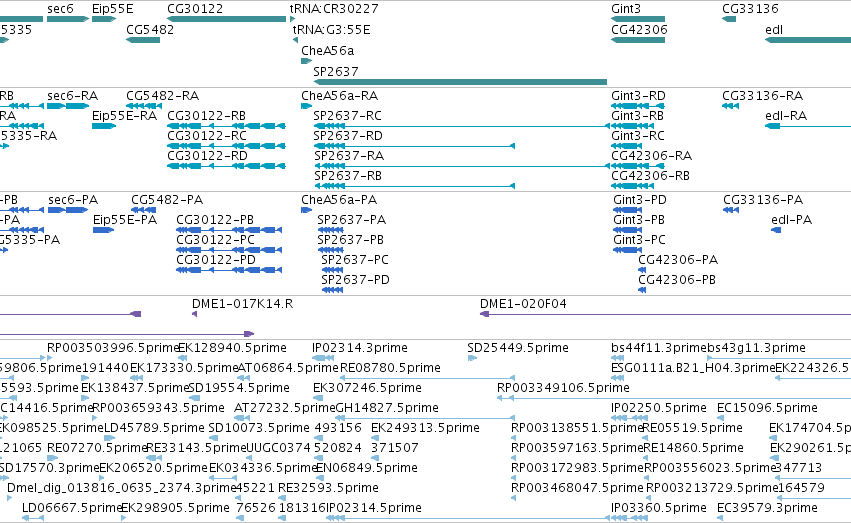851x523 pixels.
Task: Open EST IP03360.5prime
Action: tap(630, 518)
